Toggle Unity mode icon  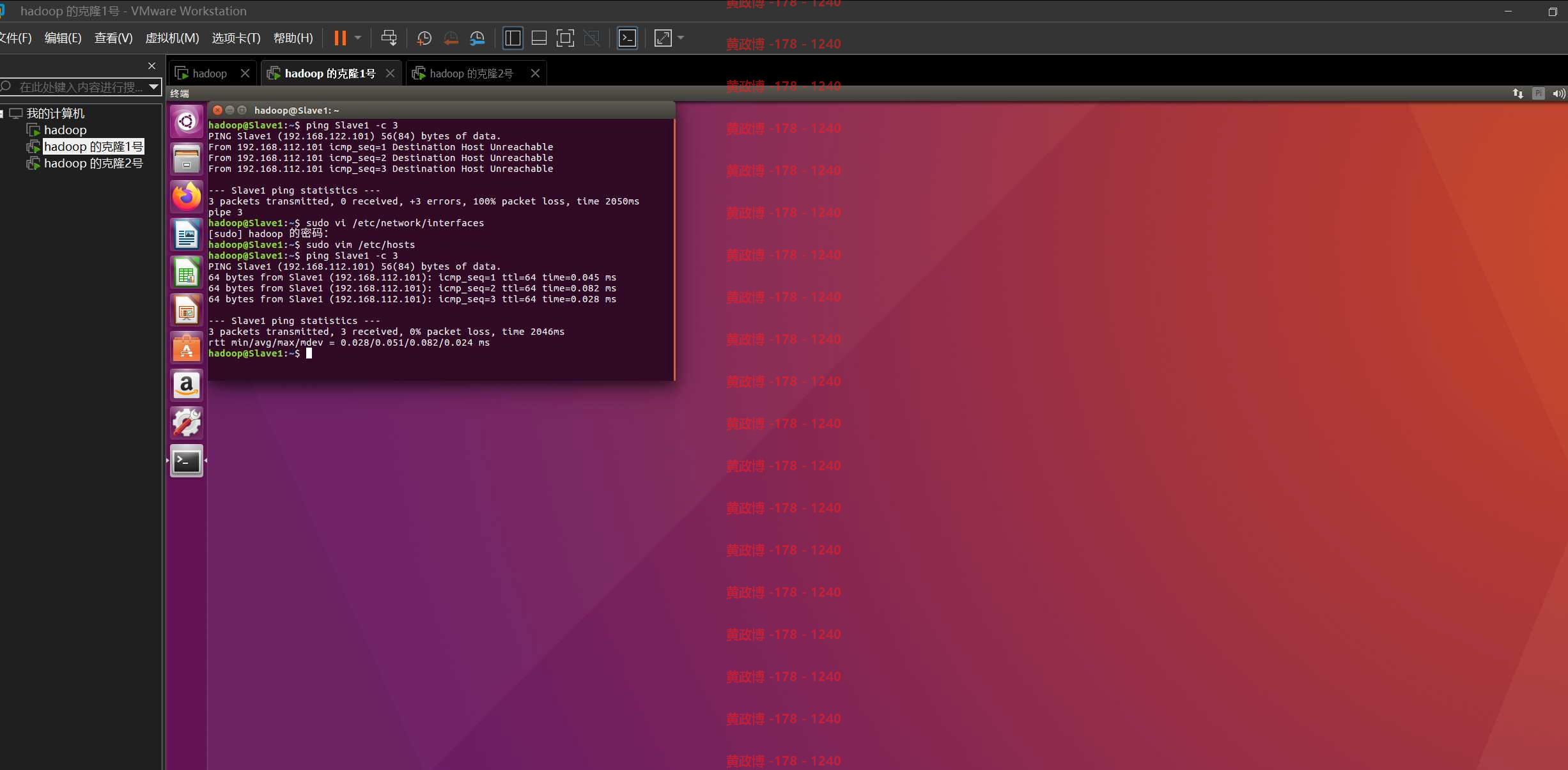[592, 38]
